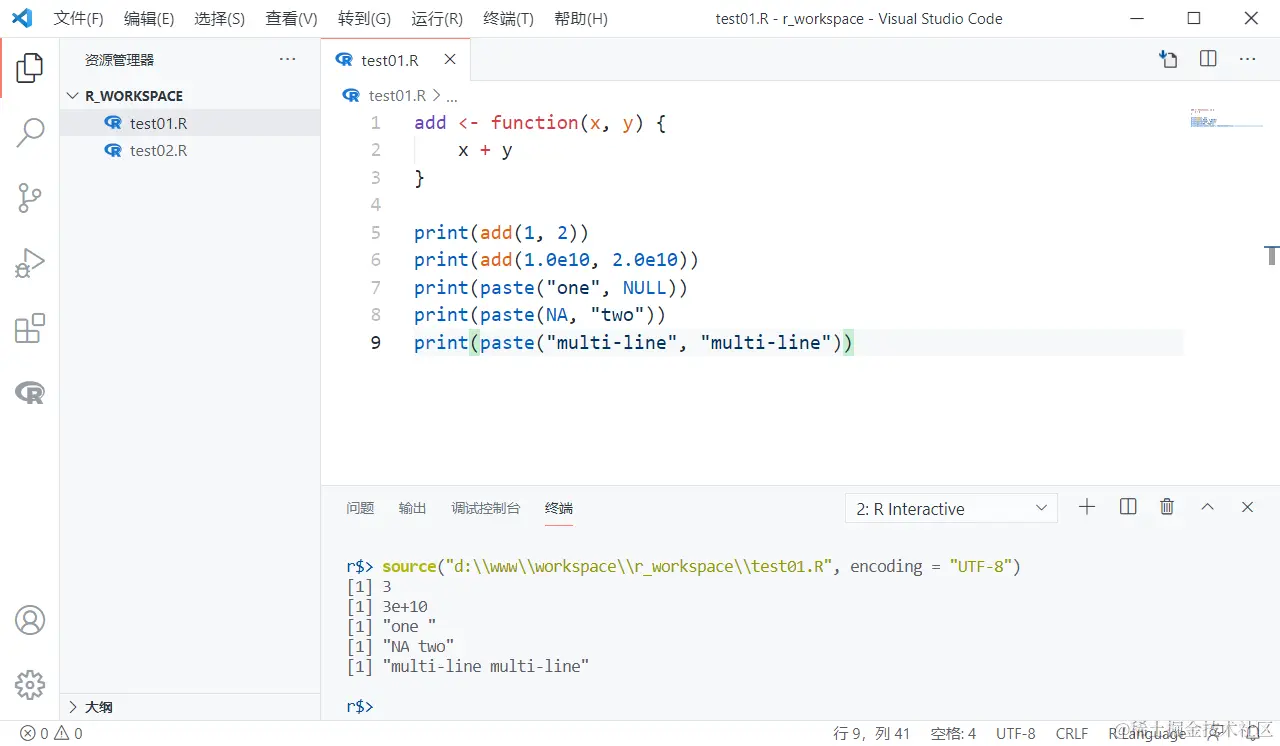Open the Search view in activity bar
The width and height of the screenshot is (1280, 746).
click(x=30, y=132)
